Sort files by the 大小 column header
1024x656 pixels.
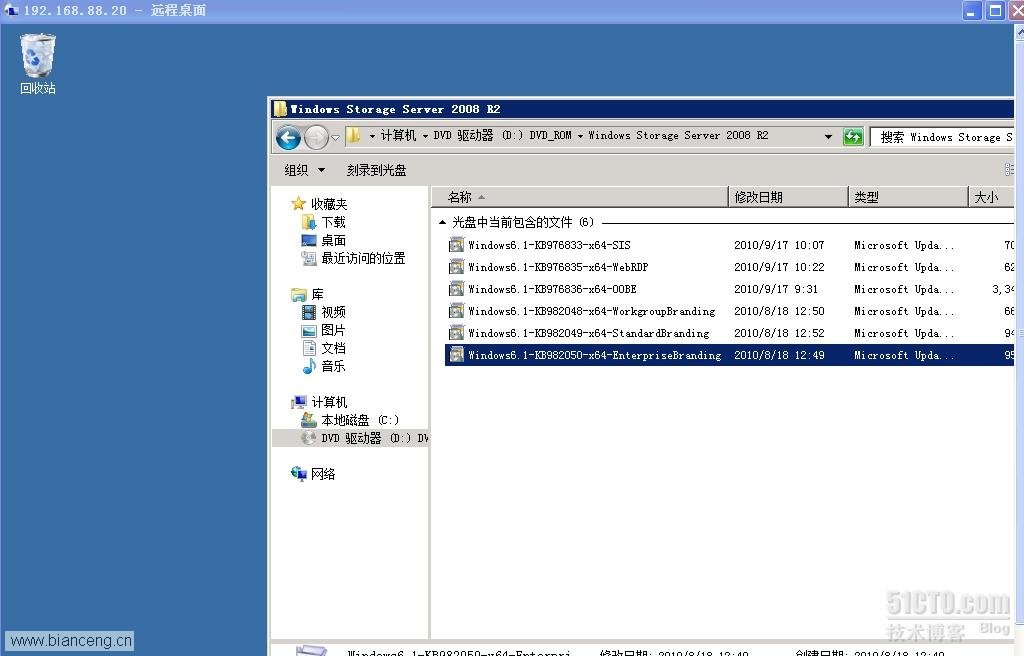(991, 197)
